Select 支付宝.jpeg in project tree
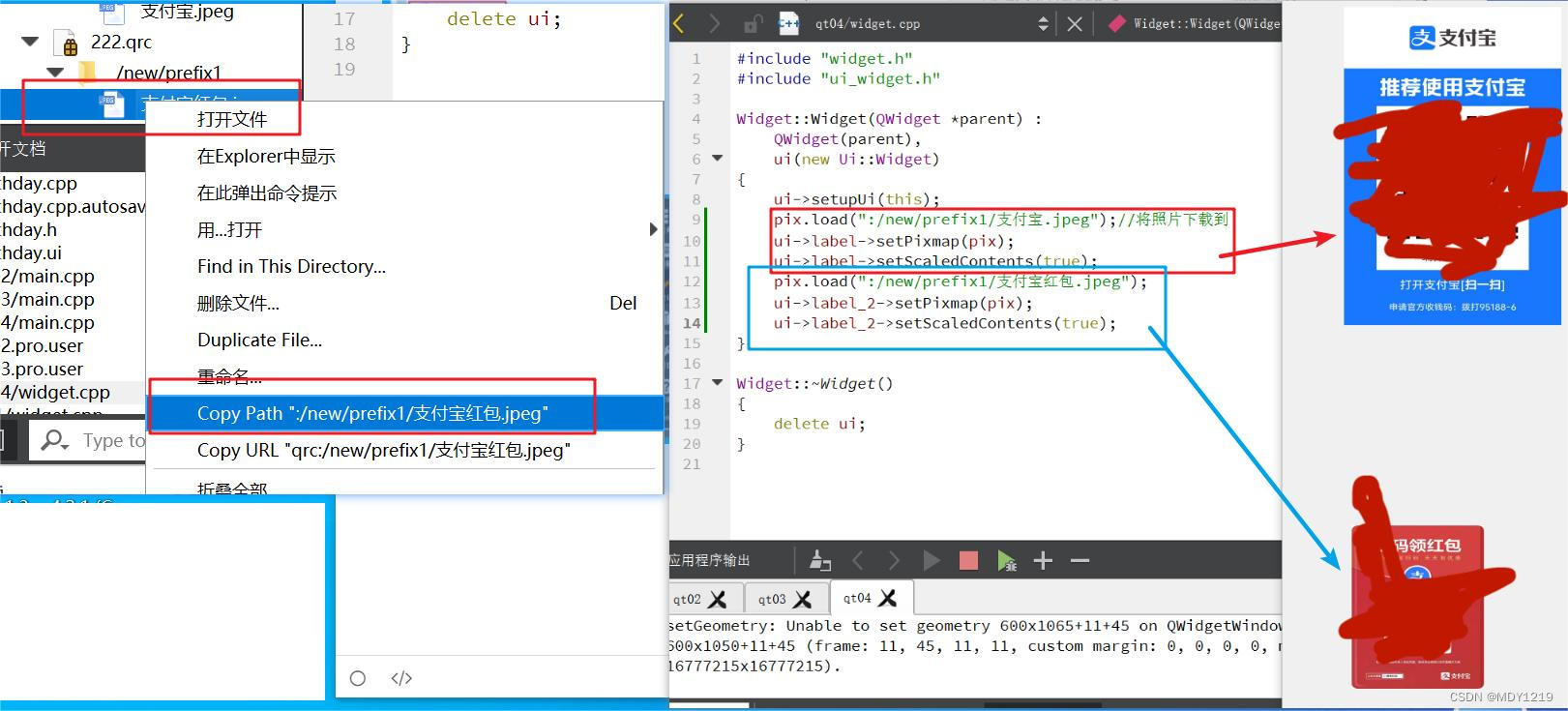Image resolution: width=1568 pixels, height=711 pixels. pyautogui.click(x=187, y=12)
